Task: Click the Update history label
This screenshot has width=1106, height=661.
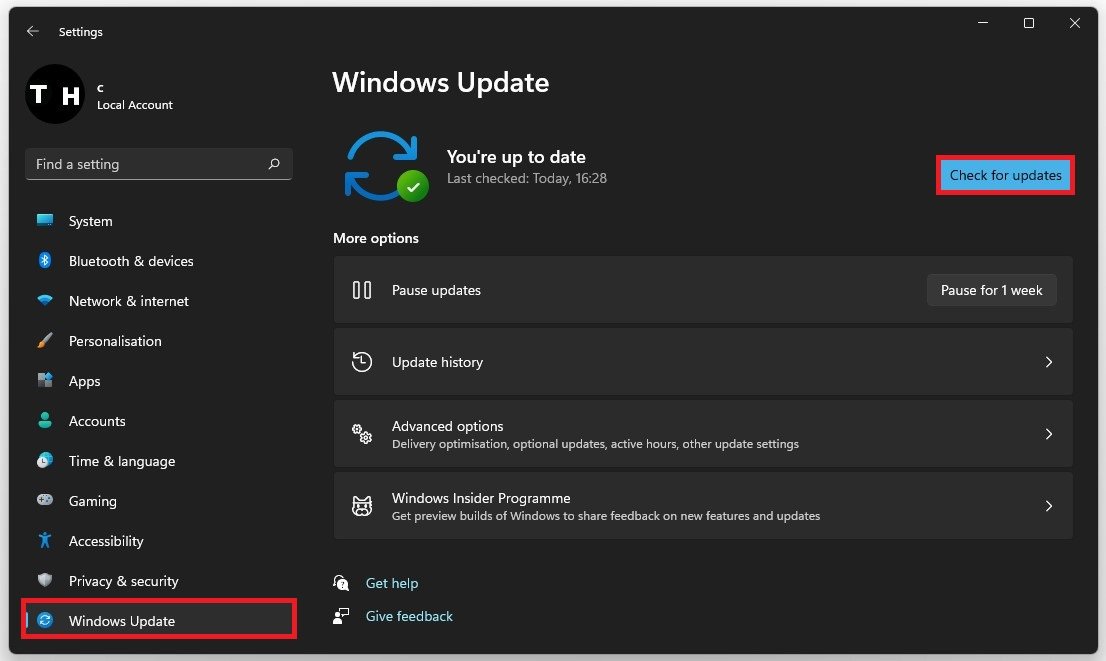Action: click(x=437, y=362)
